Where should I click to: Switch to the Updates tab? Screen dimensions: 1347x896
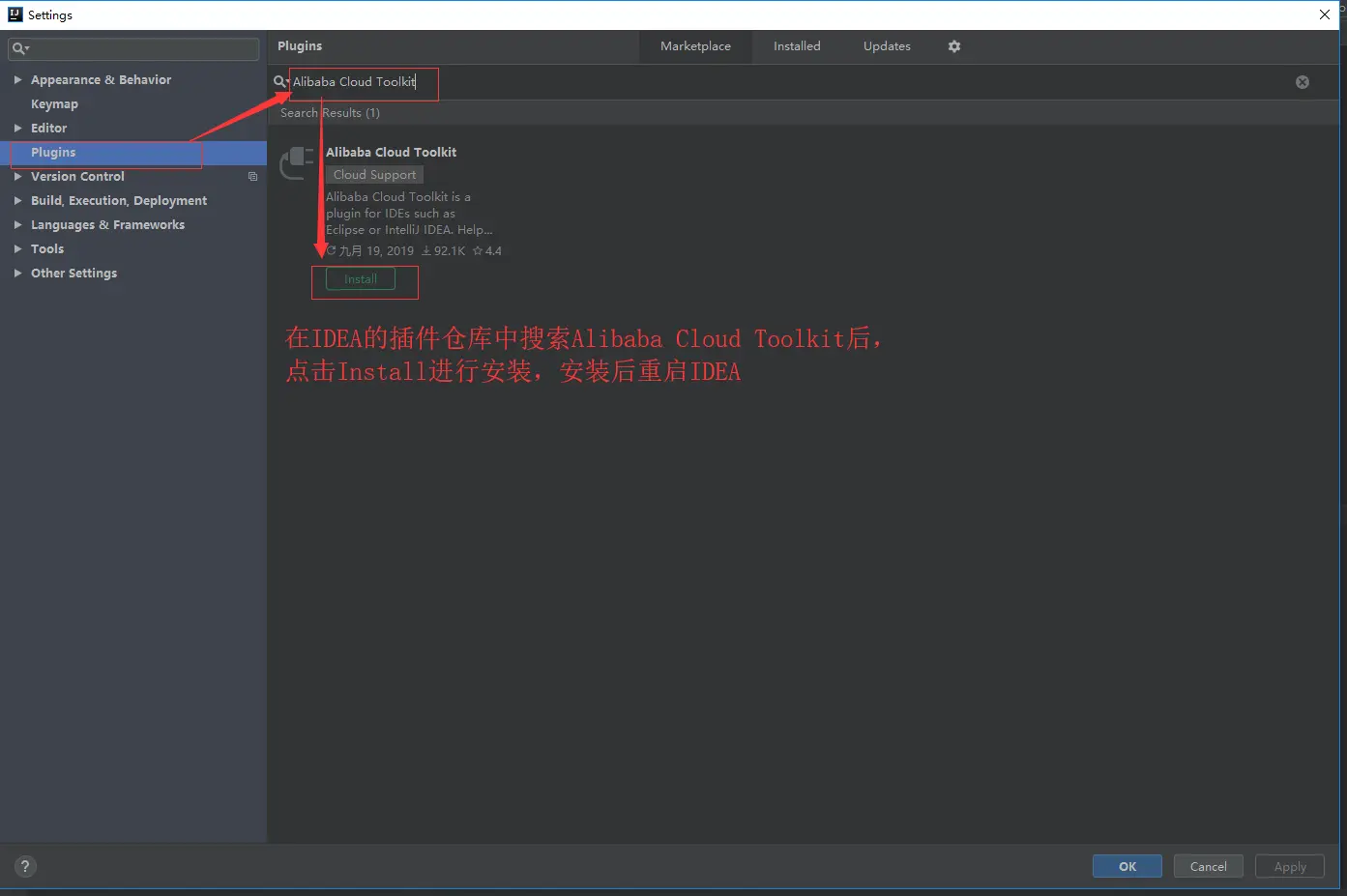point(887,46)
